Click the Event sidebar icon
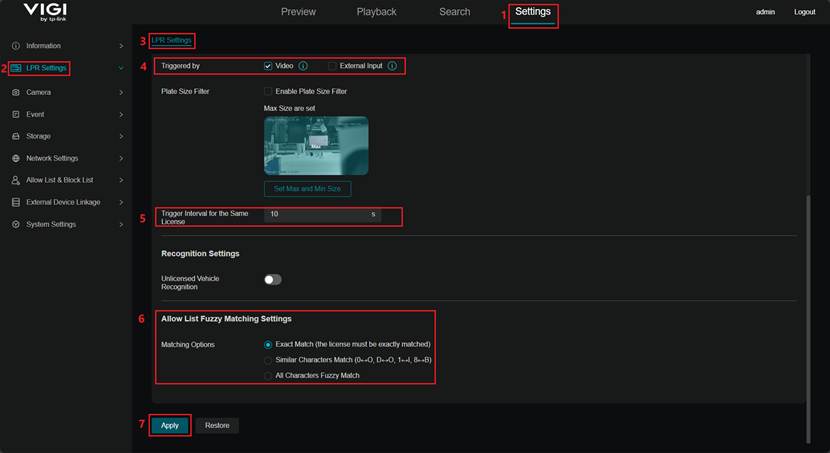 point(16,114)
